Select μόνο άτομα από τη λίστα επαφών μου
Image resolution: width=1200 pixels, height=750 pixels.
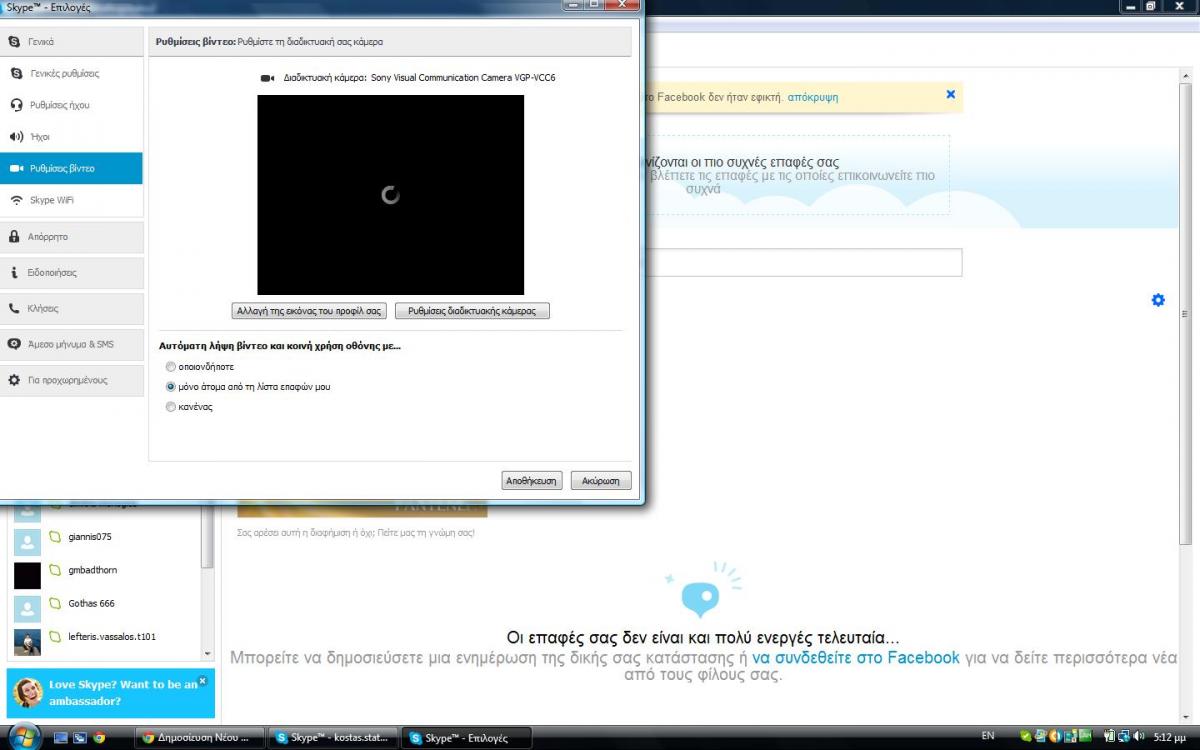(171, 386)
